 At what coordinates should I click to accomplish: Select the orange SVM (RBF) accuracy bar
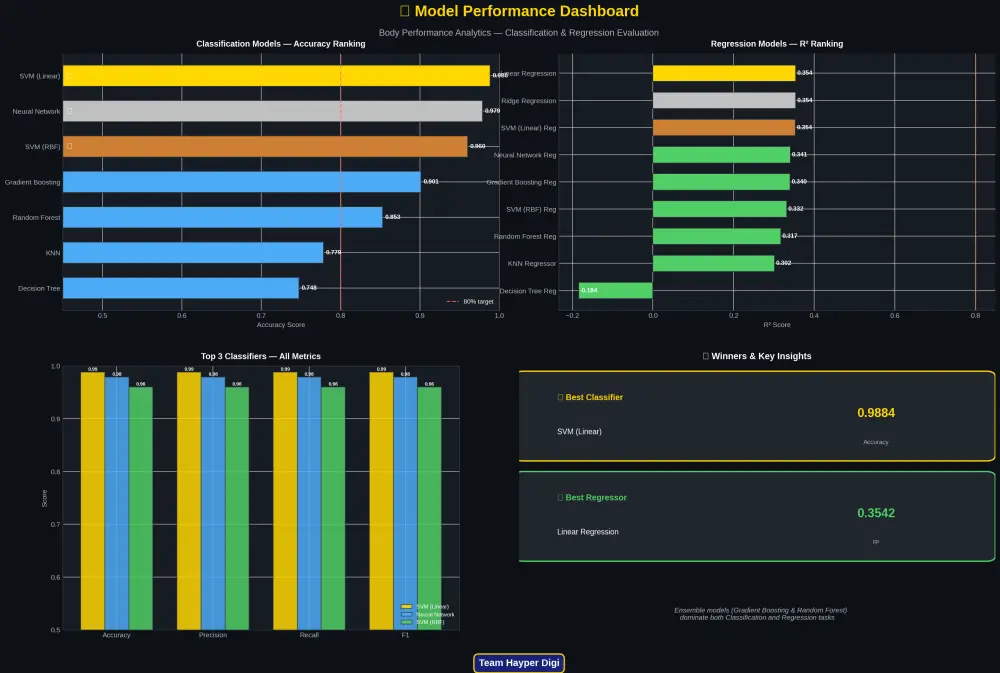(x=265, y=147)
